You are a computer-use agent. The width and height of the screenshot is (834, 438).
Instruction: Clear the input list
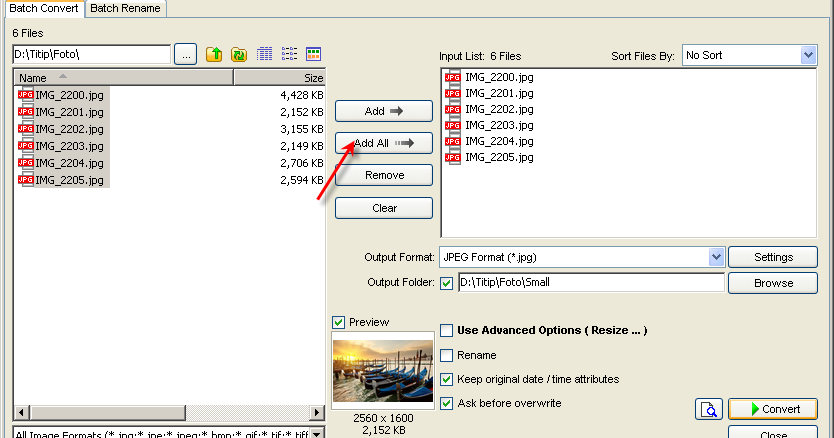coord(383,208)
